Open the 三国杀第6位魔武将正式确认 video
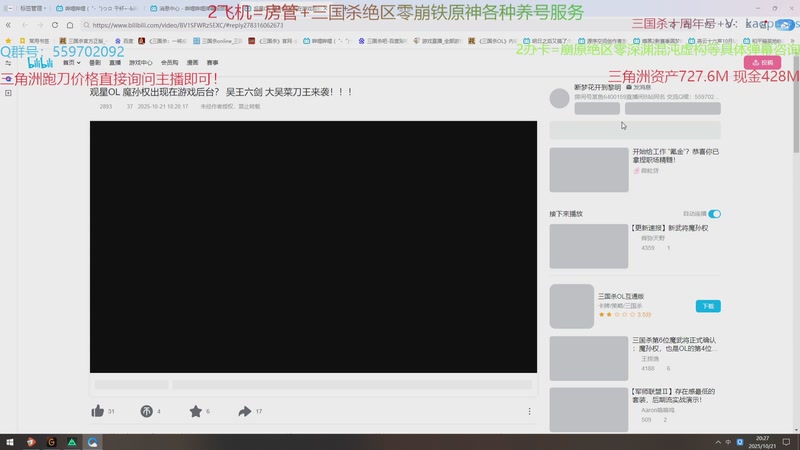This screenshot has width=800, height=450. tap(674, 344)
